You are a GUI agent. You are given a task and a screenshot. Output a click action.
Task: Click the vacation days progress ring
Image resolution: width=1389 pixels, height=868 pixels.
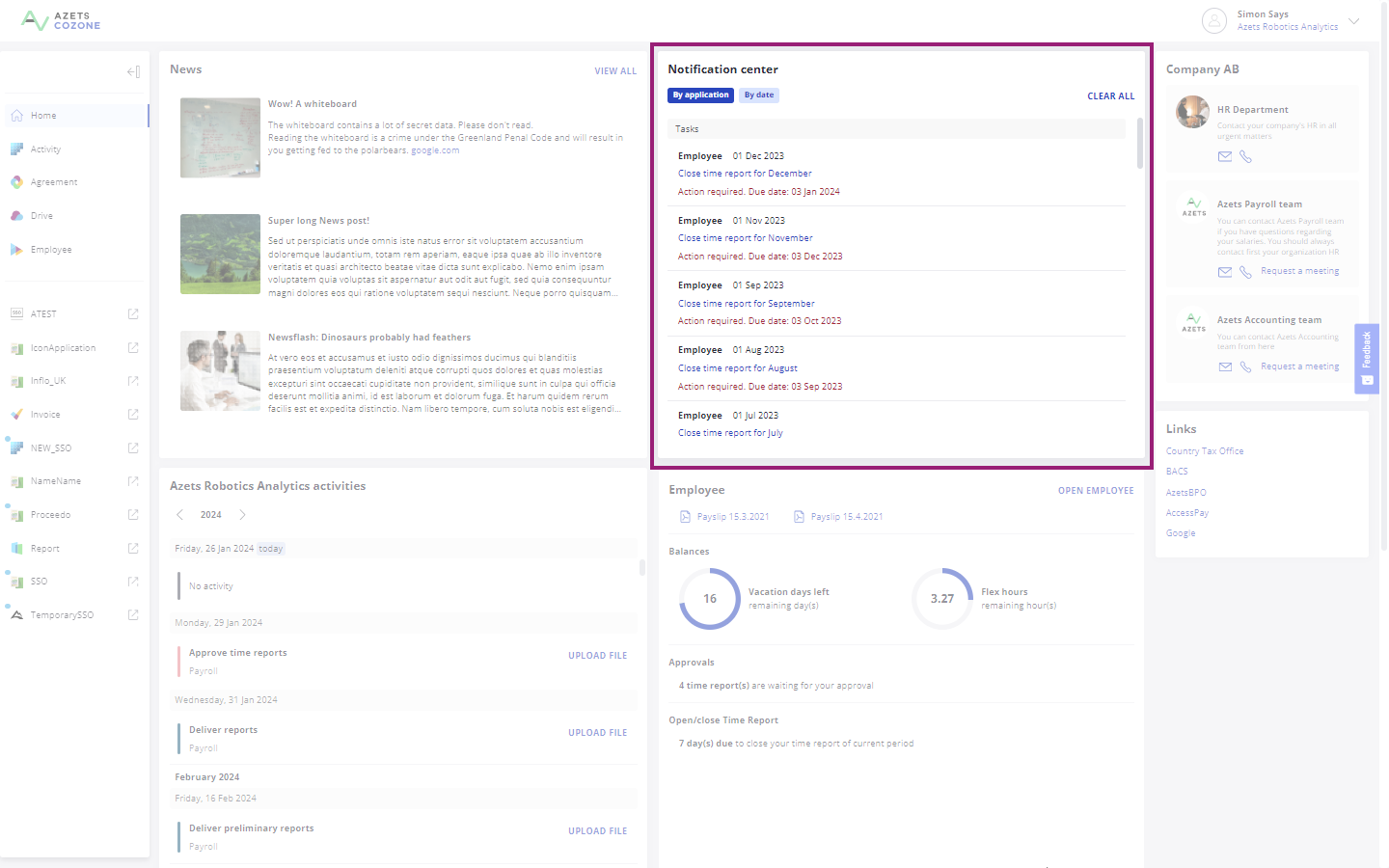710,599
